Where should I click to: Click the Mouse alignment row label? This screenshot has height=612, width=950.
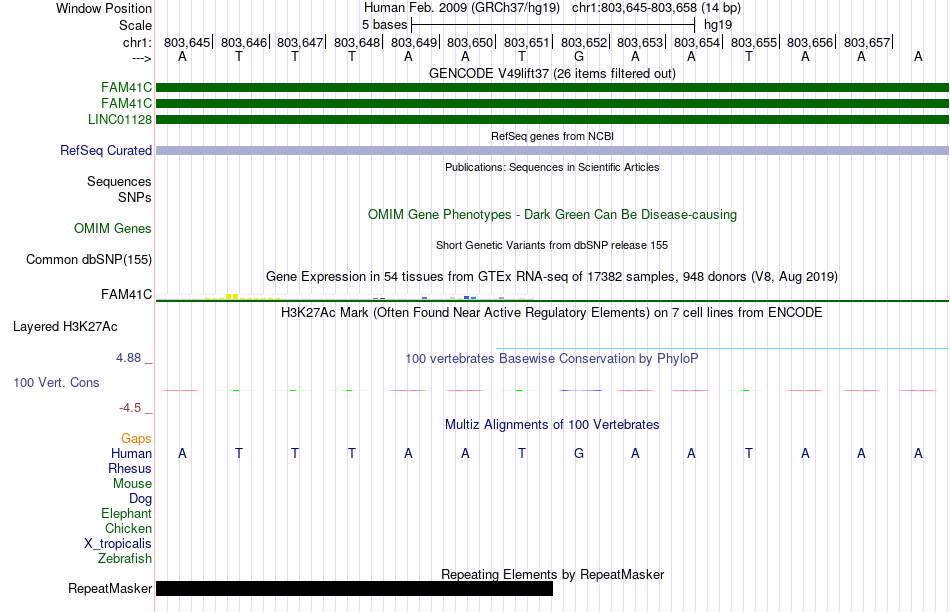coord(132,484)
